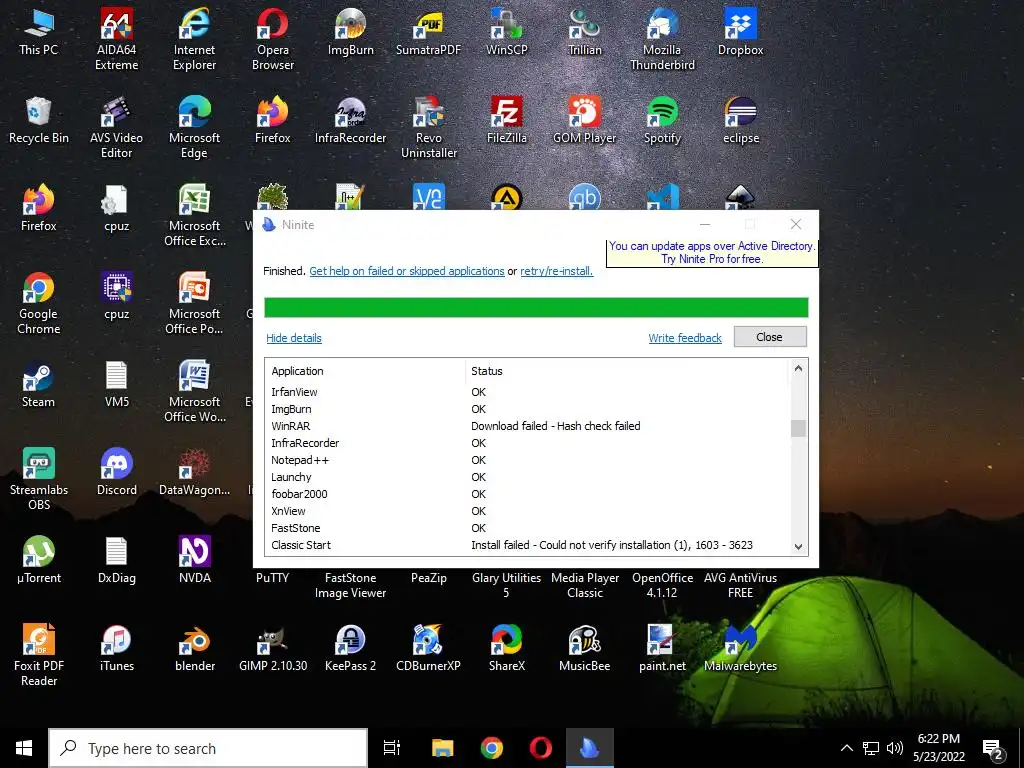Select the eclipse desktop icon
This screenshot has height=768, width=1024.
(x=741, y=120)
